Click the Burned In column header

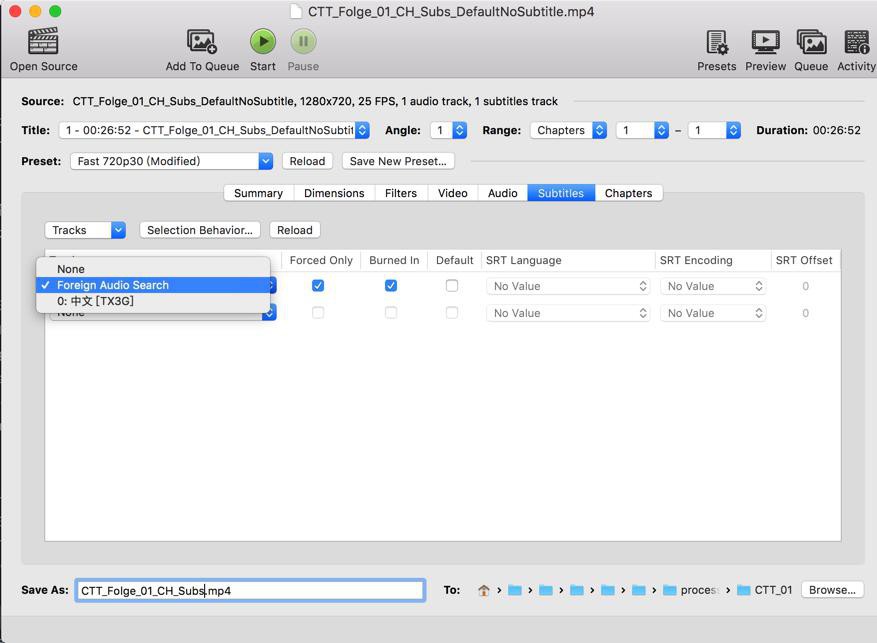[x=394, y=260]
